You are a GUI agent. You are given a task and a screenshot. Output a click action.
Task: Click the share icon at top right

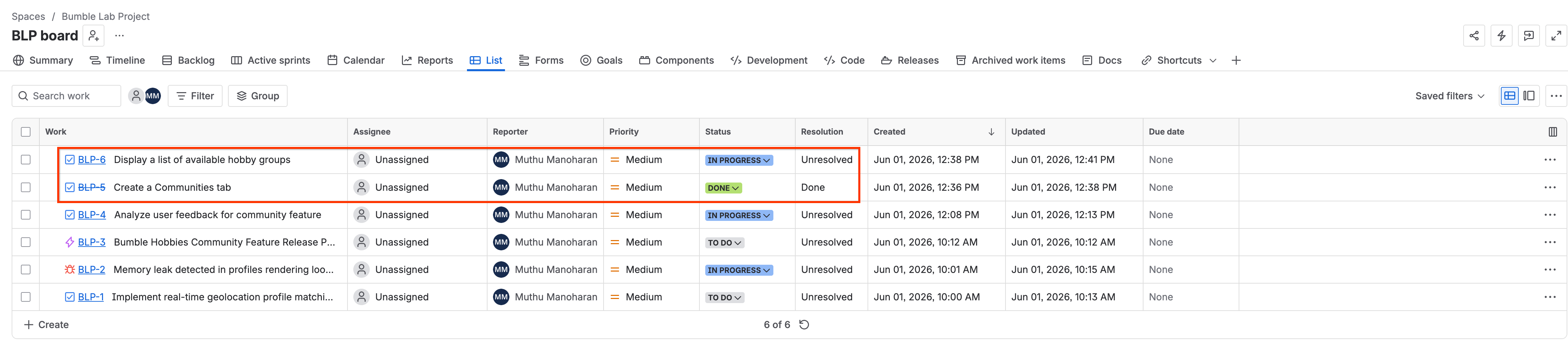(x=1474, y=36)
